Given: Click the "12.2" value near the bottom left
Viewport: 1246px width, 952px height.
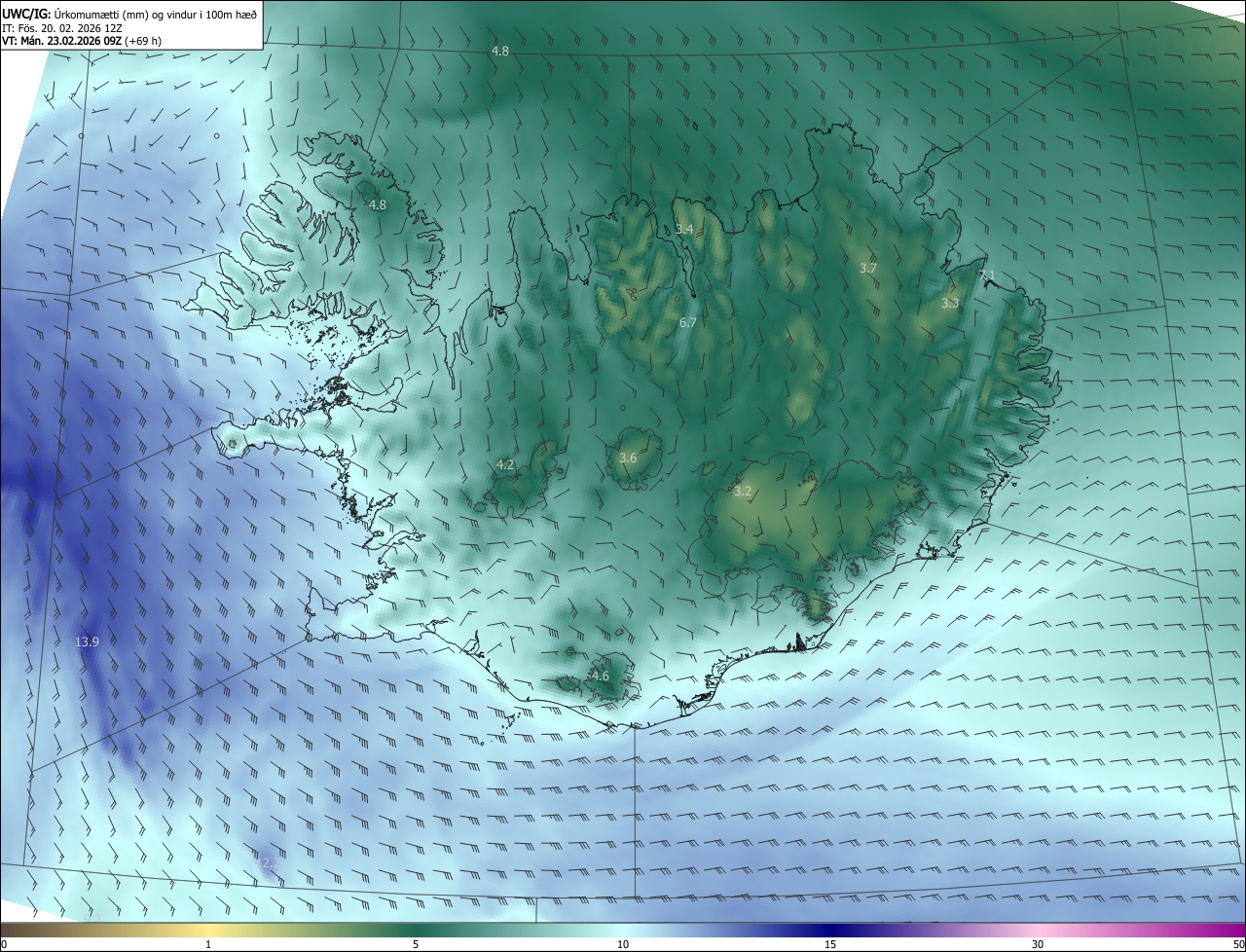Looking at the screenshot, I should [x=267, y=863].
